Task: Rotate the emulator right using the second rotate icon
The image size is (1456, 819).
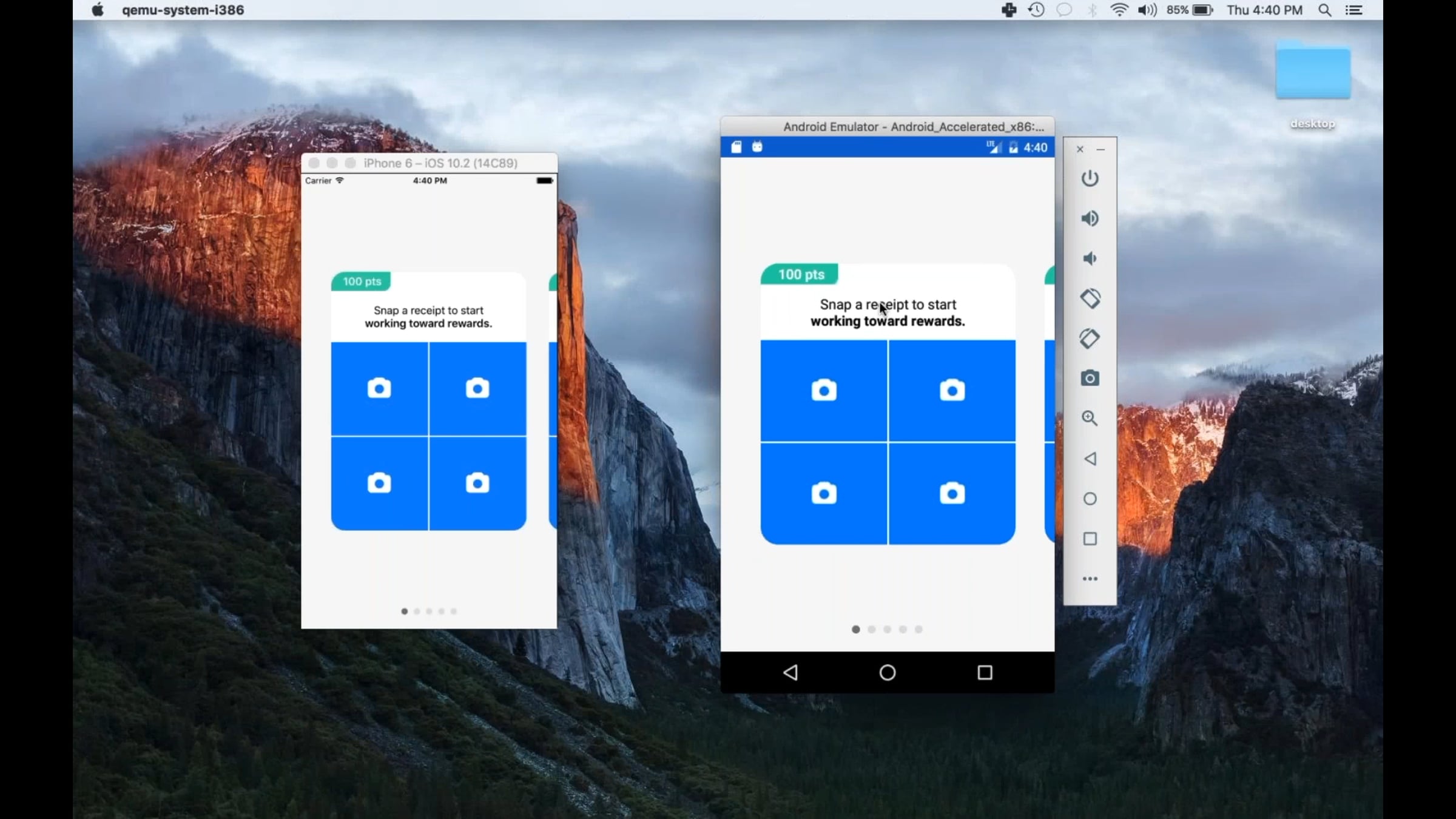Action: (x=1090, y=339)
